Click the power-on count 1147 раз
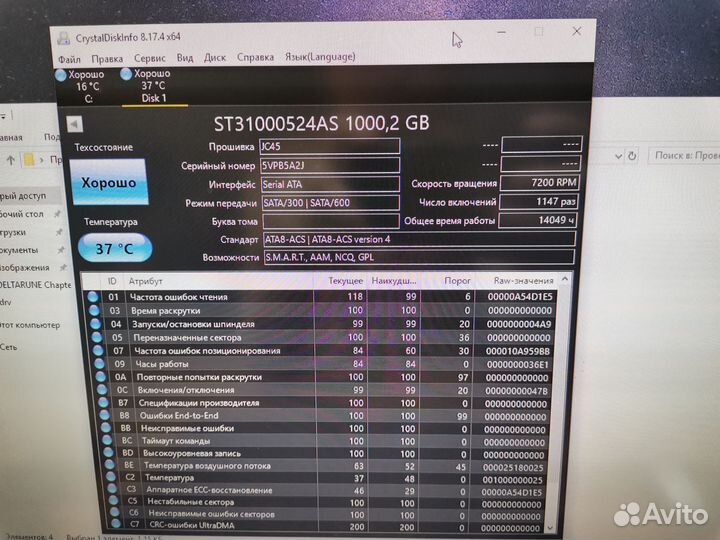 538,202
